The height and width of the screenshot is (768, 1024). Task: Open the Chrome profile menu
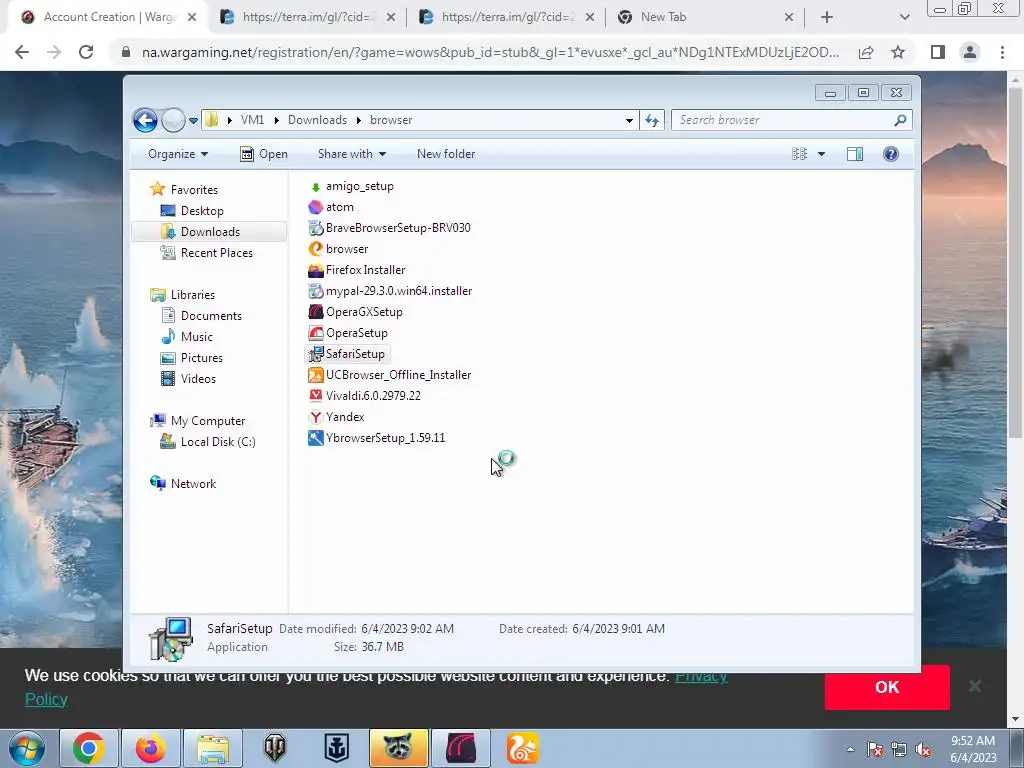coord(970,52)
